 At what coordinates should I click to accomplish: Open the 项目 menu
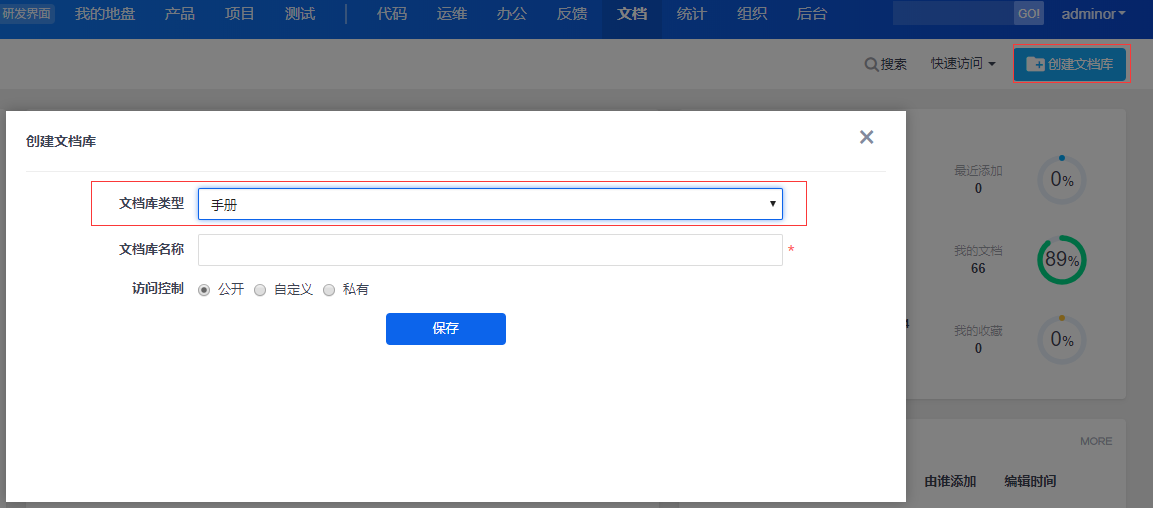(240, 14)
